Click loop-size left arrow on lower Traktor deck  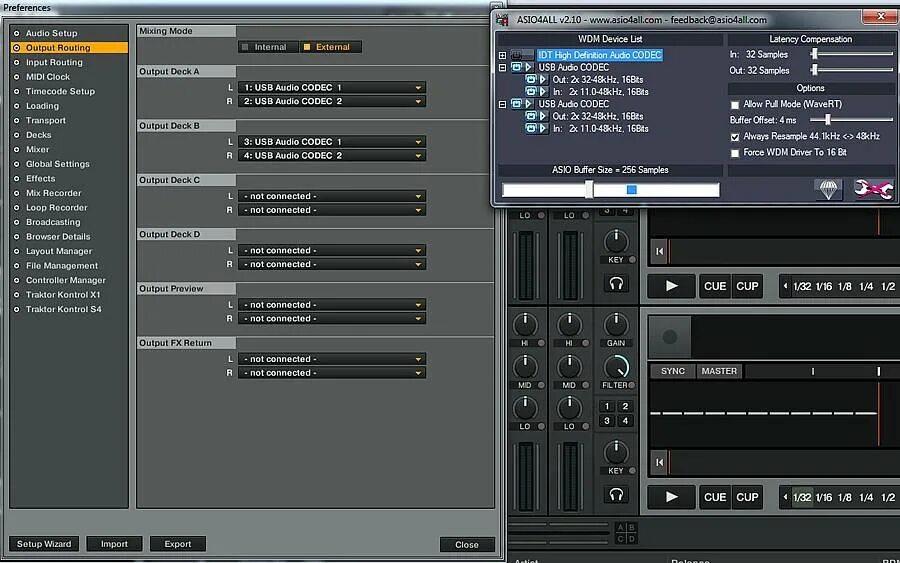785,497
